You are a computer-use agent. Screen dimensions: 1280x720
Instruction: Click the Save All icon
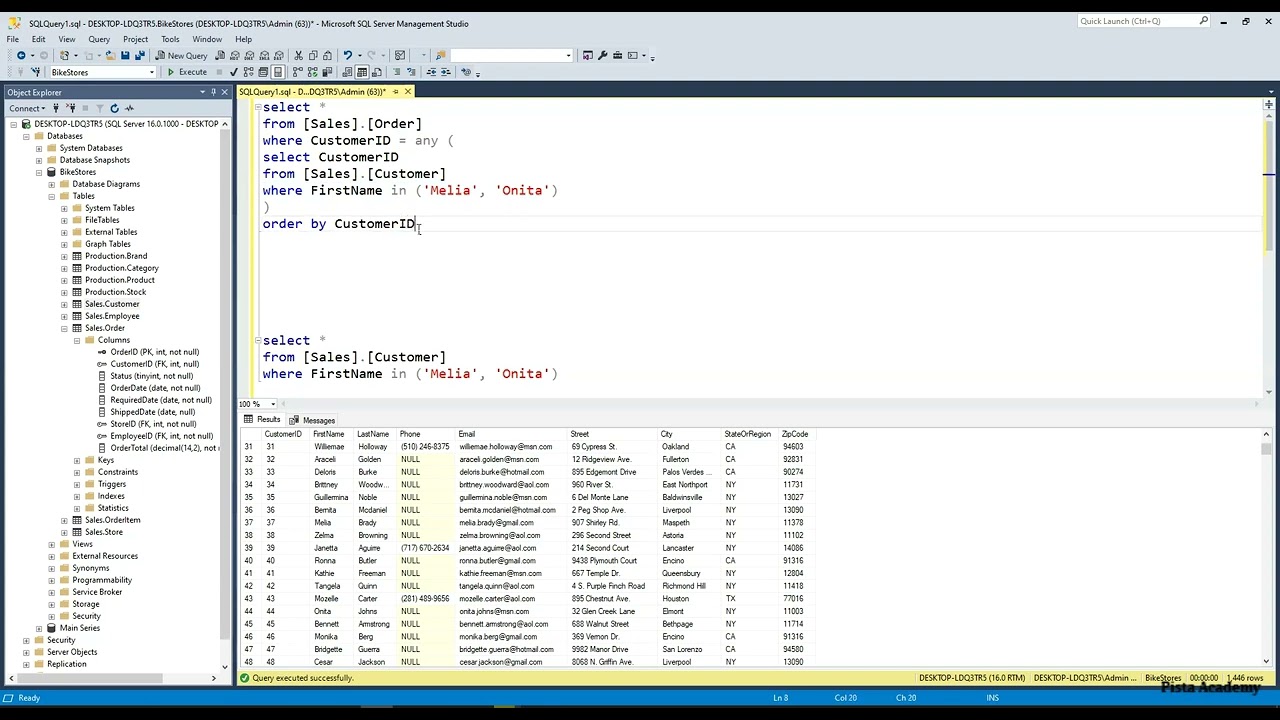(140, 56)
